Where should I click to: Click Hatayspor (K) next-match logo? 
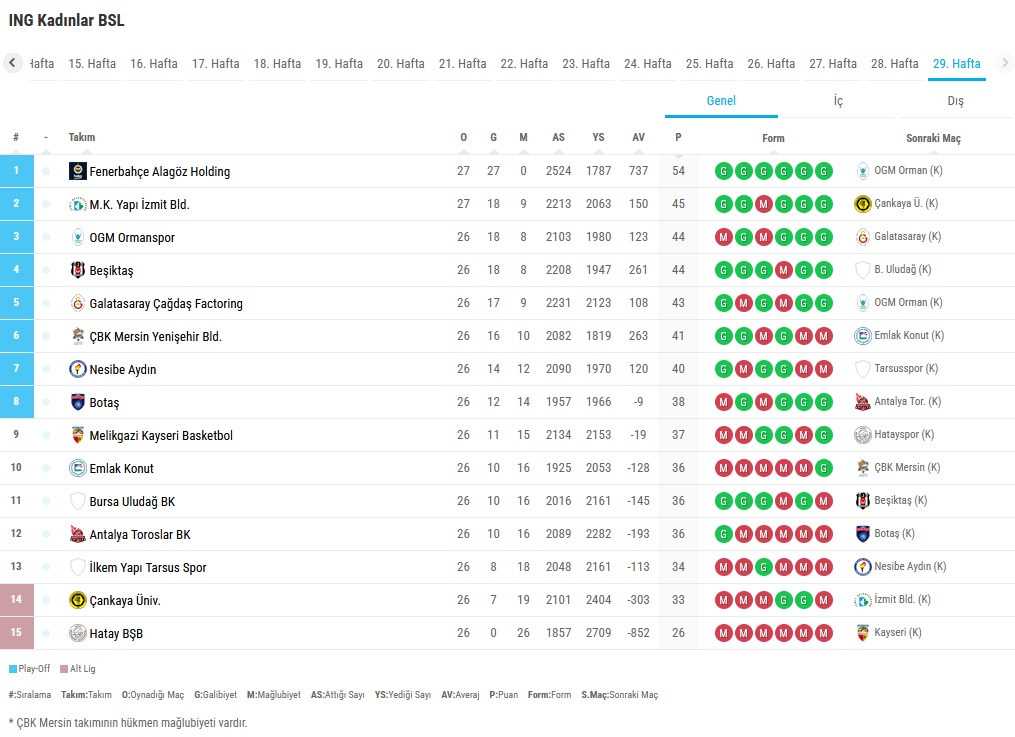pyautogui.click(x=862, y=435)
